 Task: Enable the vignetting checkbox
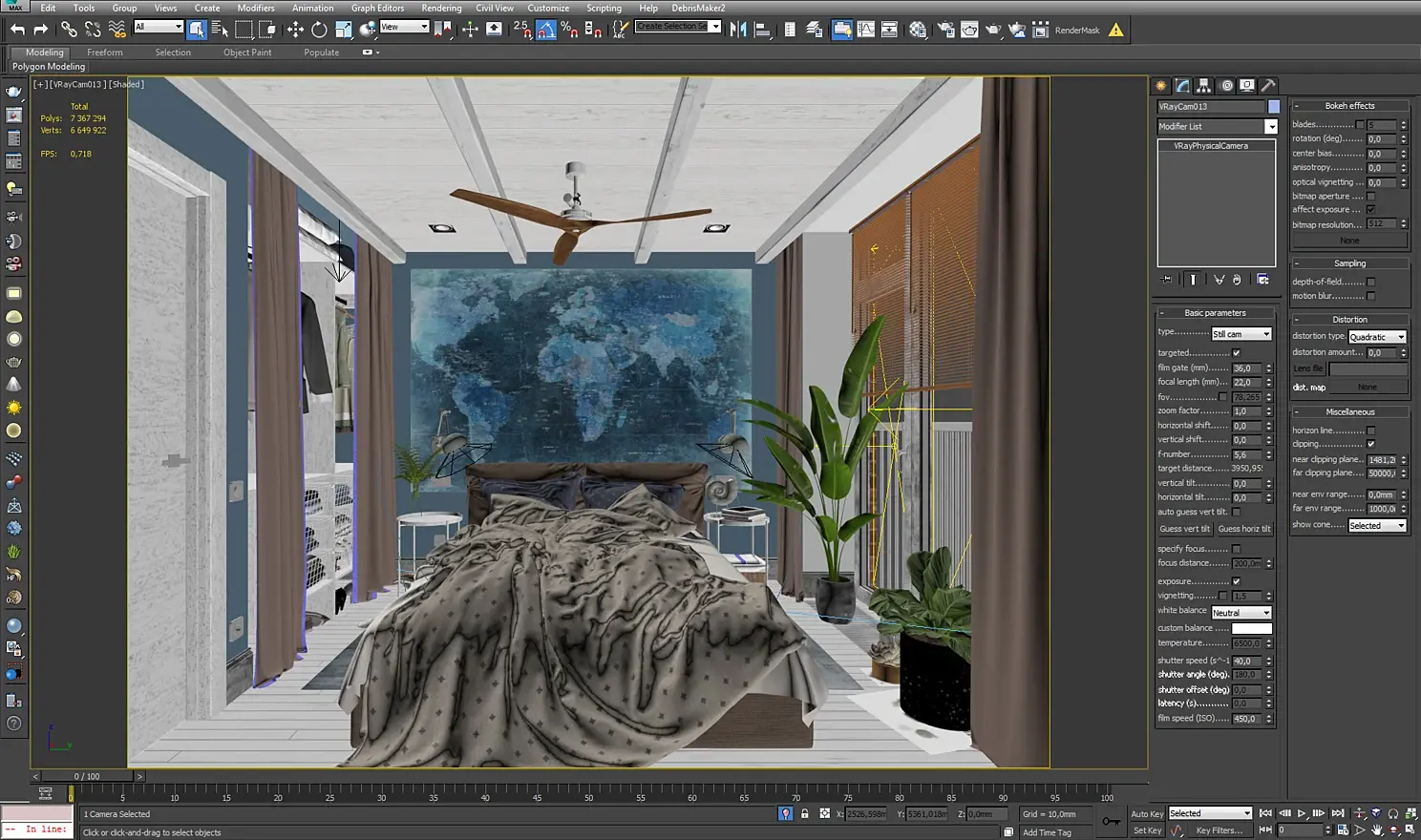coord(1223,596)
